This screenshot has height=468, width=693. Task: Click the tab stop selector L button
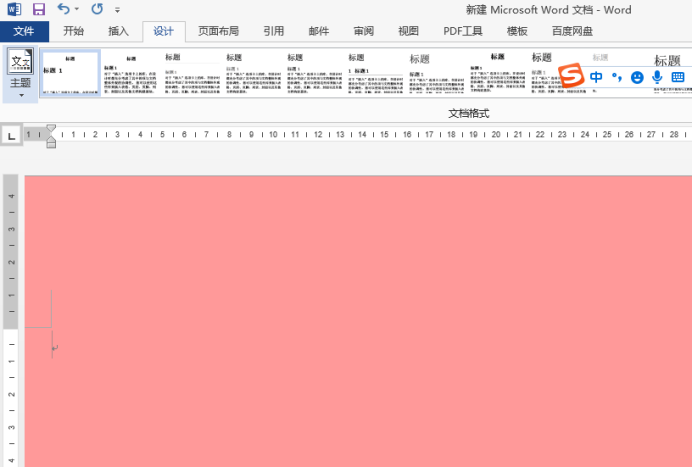pos(11,135)
